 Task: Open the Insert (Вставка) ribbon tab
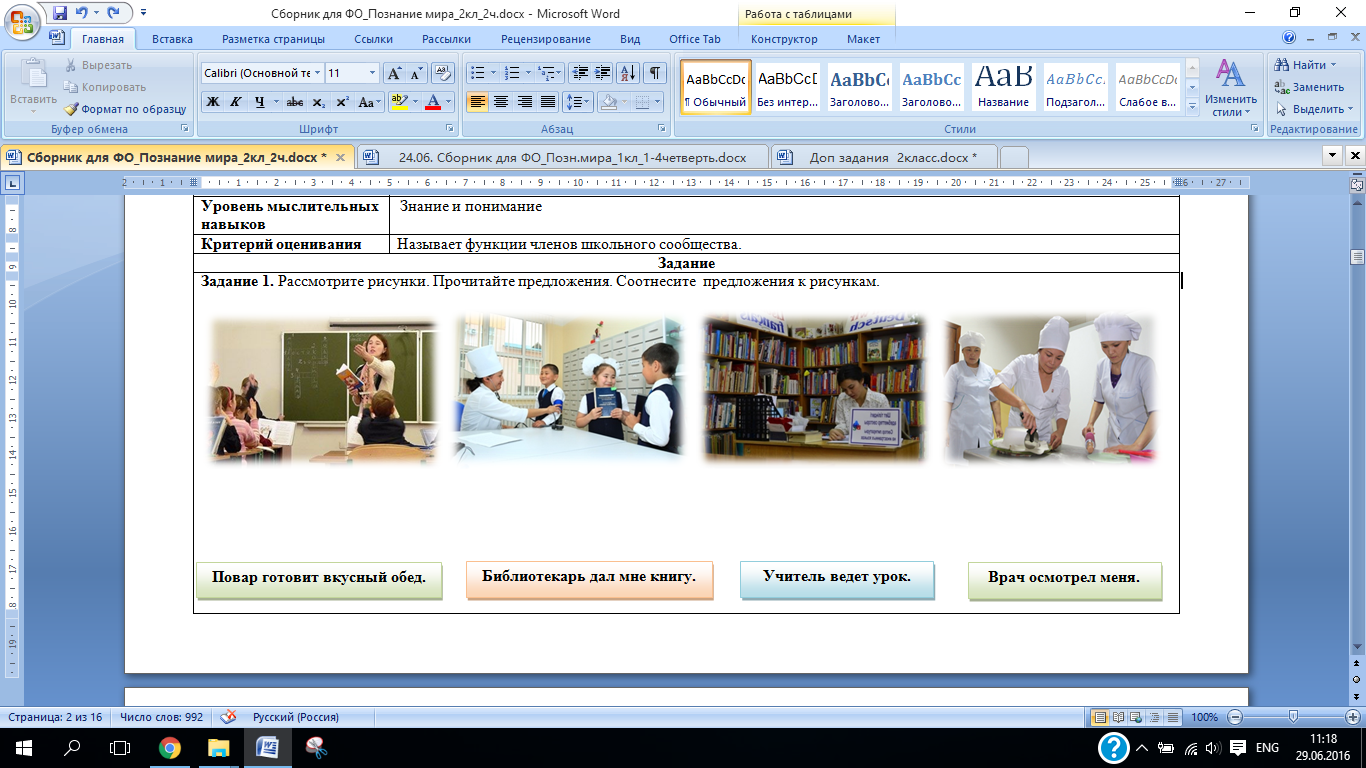[x=172, y=39]
